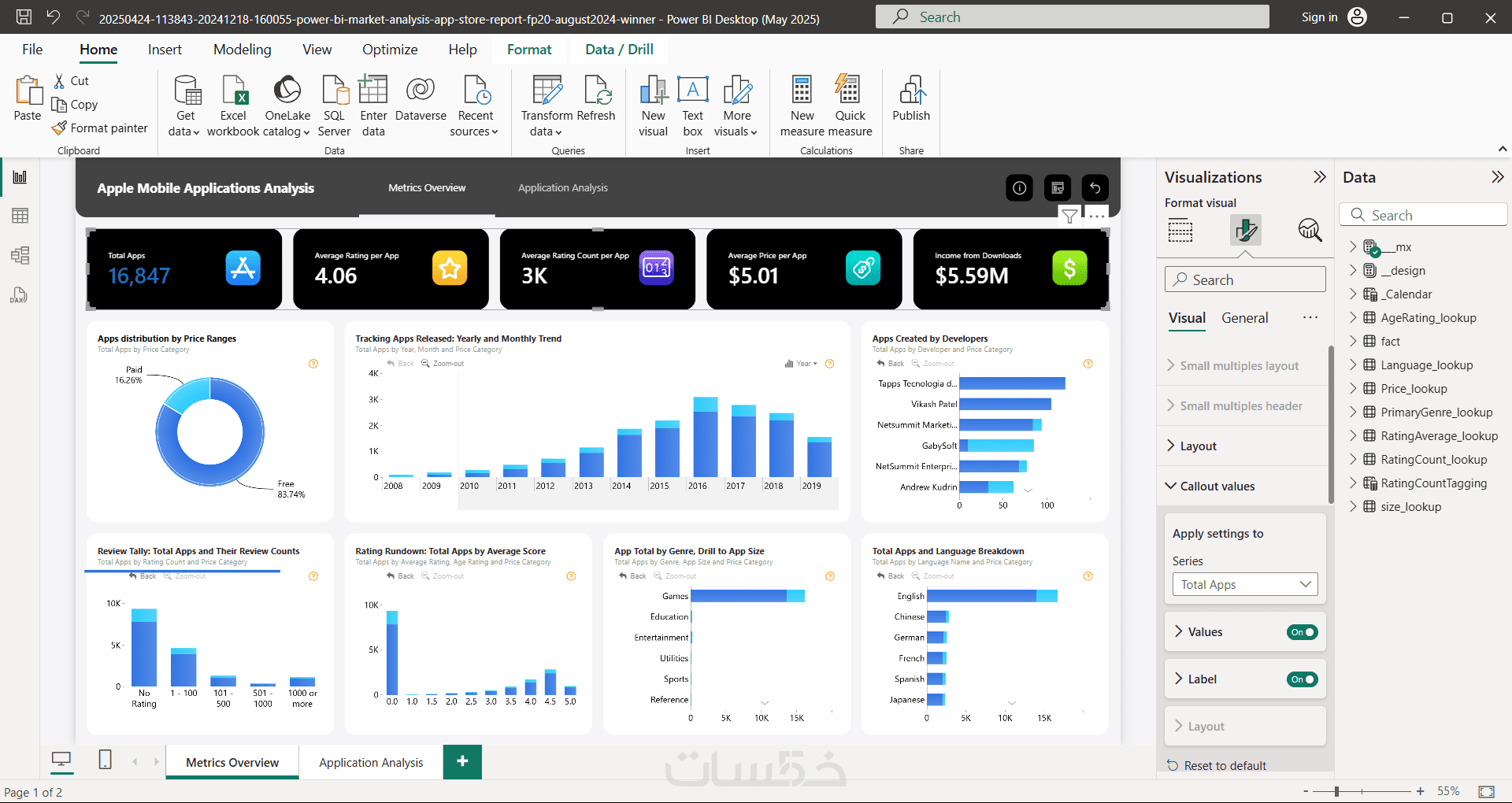This screenshot has width=1512, height=803.
Task: Toggle the Values switch off
Action: [1303, 632]
